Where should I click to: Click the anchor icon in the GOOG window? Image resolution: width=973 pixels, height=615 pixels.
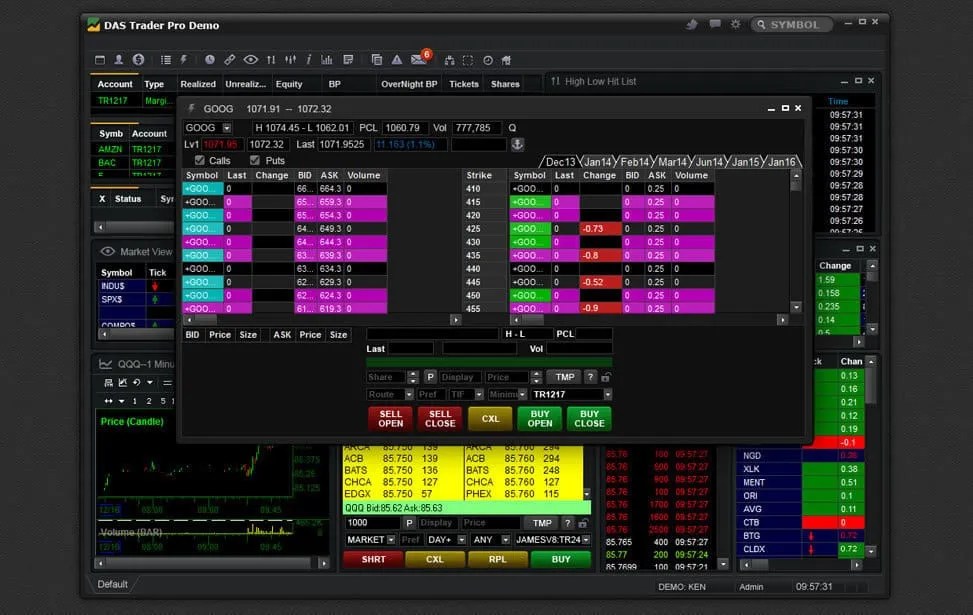pos(518,144)
